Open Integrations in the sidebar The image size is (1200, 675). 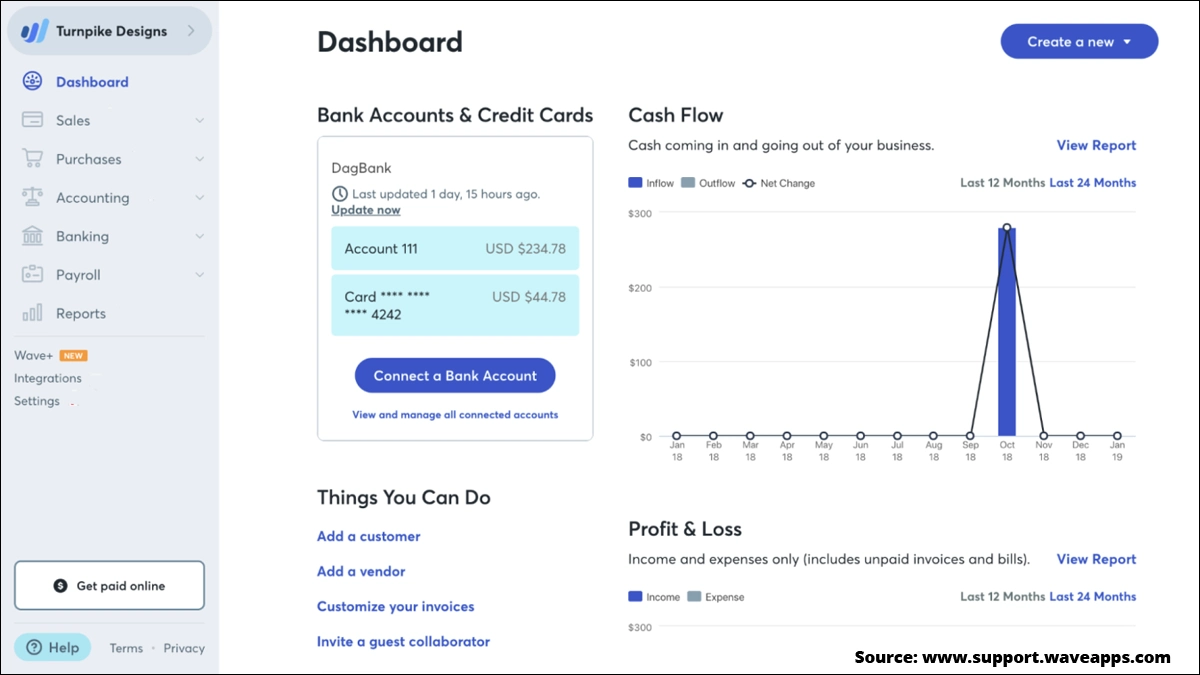pos(48,378)
